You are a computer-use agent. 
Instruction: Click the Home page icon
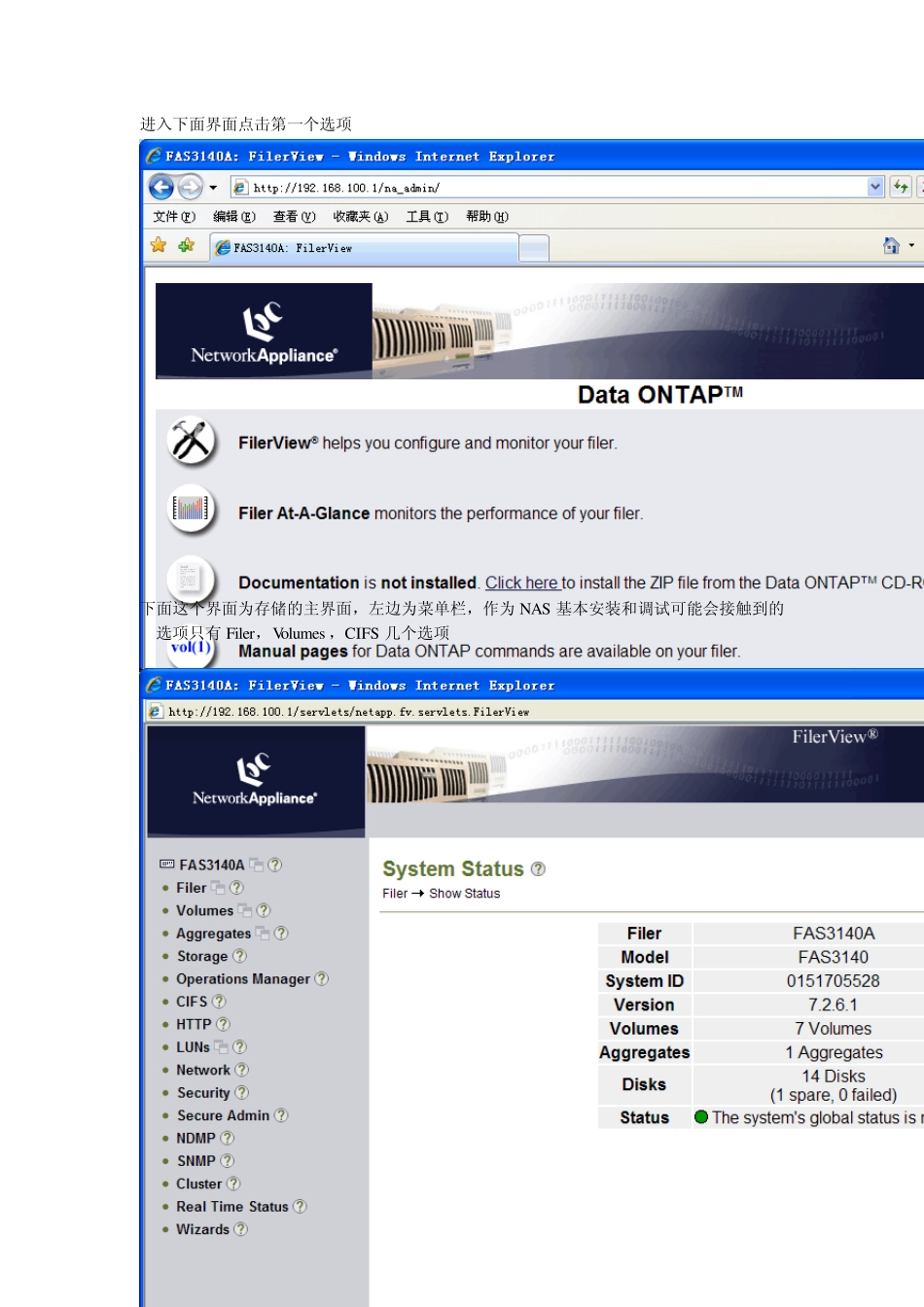[x=891, y=245]
